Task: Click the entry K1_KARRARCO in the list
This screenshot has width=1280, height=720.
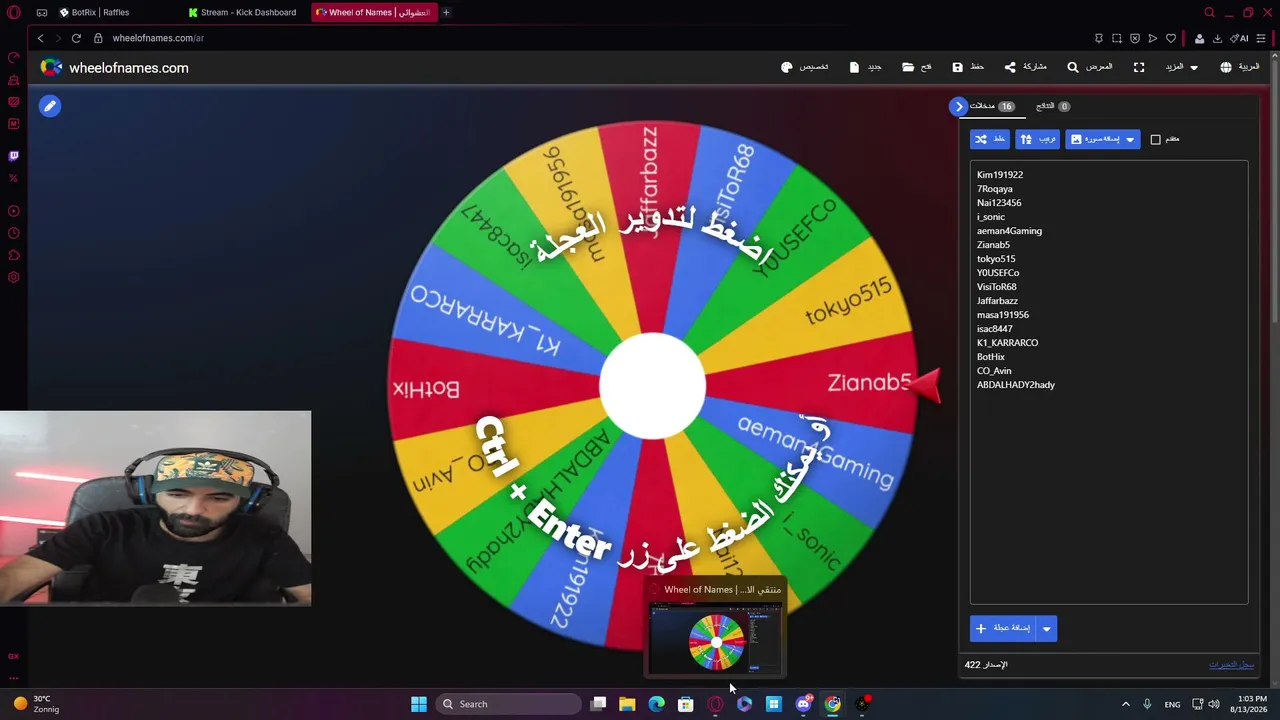Action: click(1007, 343)
